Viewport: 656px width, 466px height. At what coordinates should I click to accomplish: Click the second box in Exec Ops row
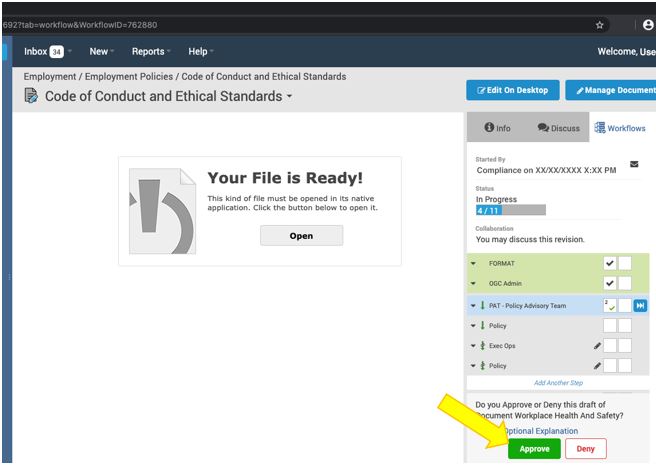[625, 346]
